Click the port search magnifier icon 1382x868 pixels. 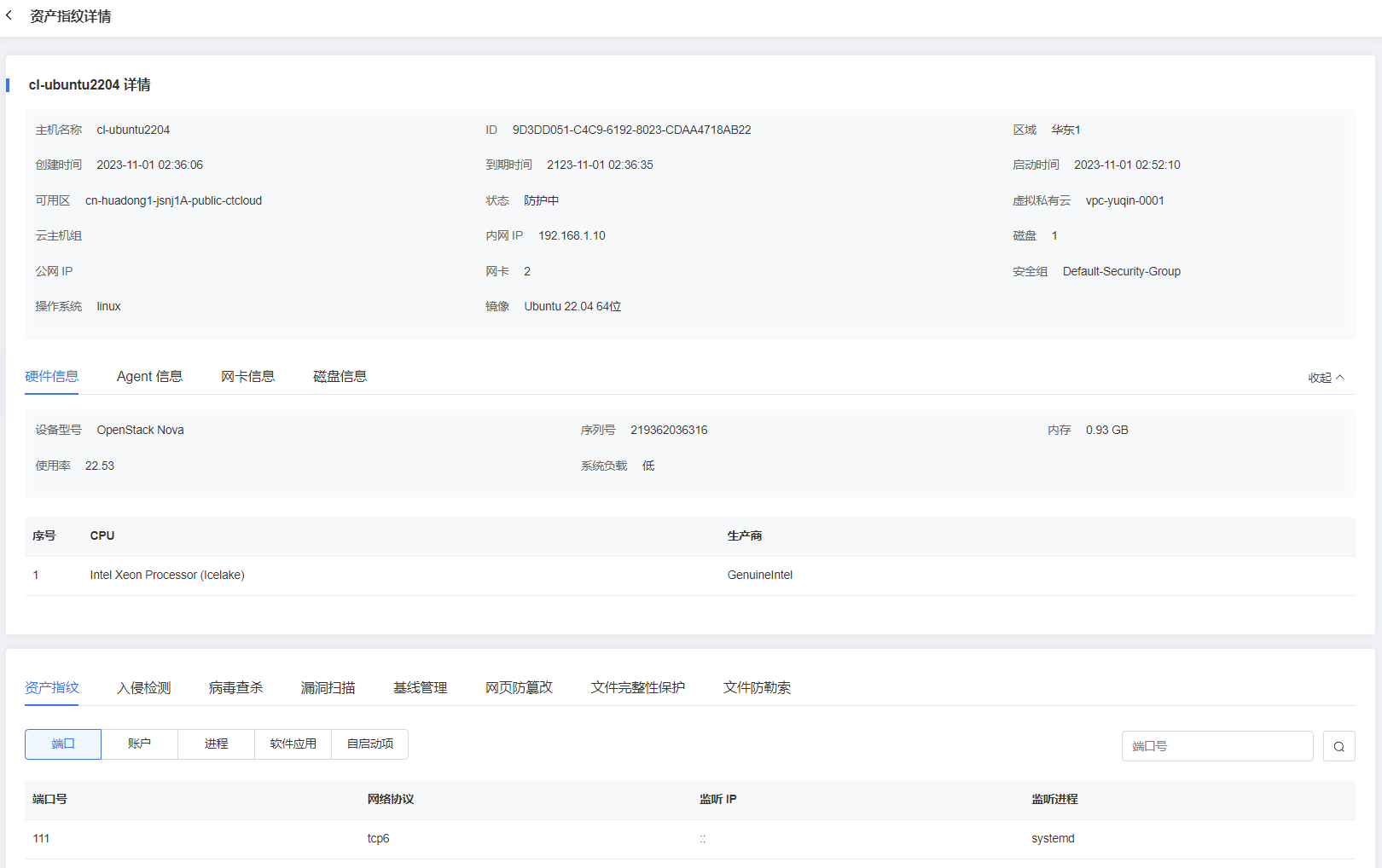(1338, 746)
